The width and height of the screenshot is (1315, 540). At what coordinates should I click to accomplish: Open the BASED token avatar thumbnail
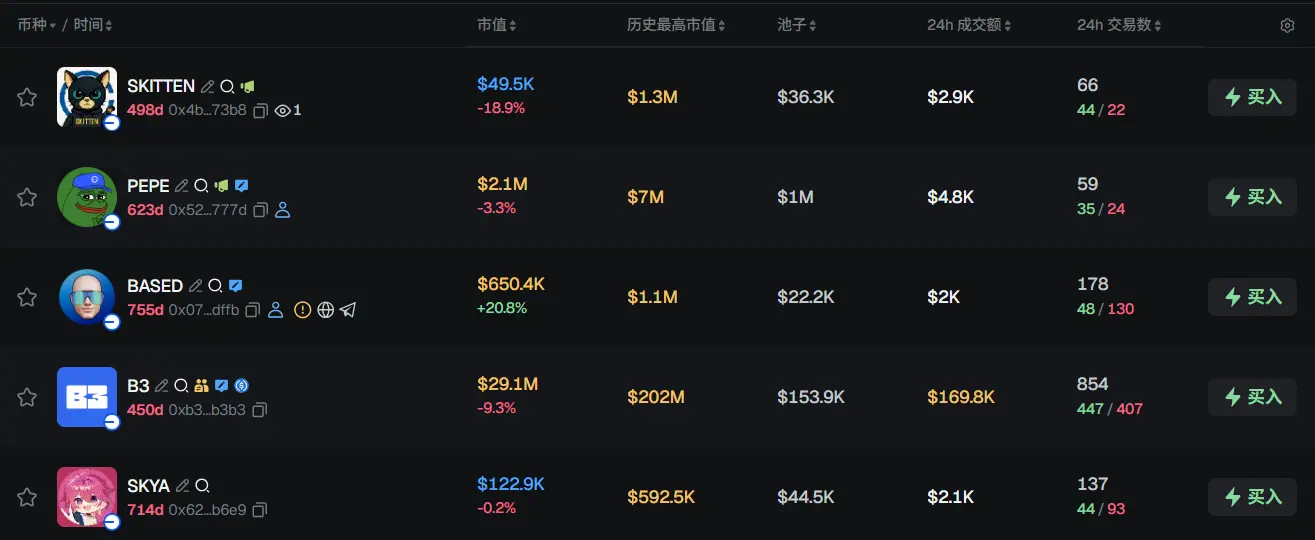pos(87,297)
